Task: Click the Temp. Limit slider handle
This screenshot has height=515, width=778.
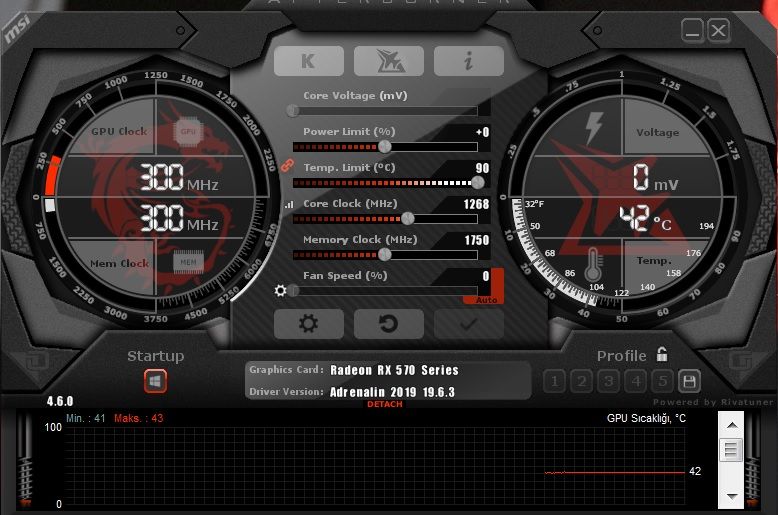Action: pos(478,183)
